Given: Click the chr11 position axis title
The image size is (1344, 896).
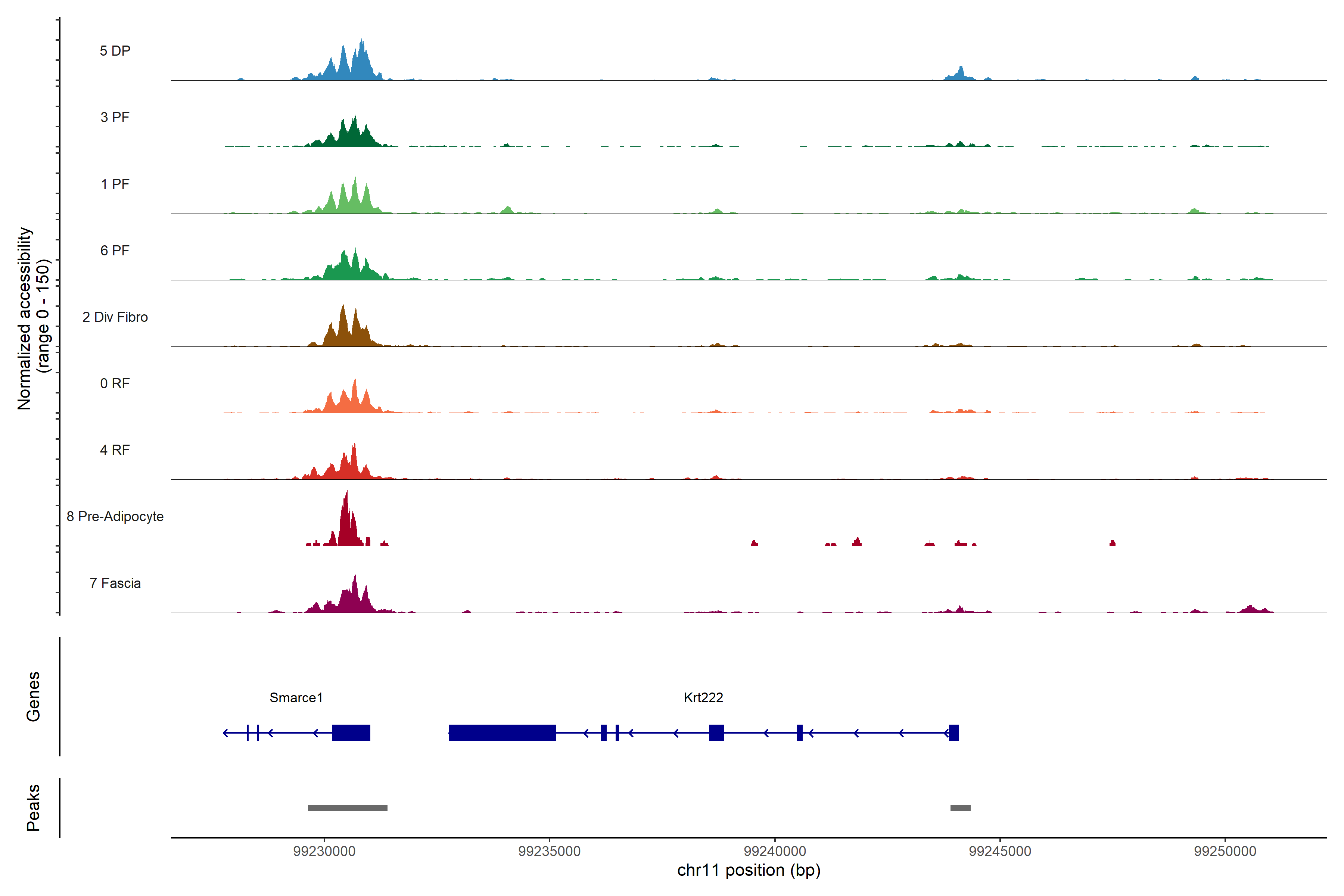Looking at the screenshot, I should tap(749, 871).
